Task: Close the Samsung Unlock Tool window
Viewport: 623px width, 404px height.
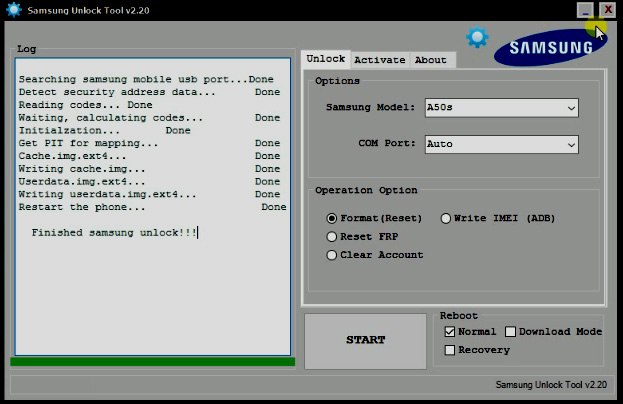Action: 608,10
